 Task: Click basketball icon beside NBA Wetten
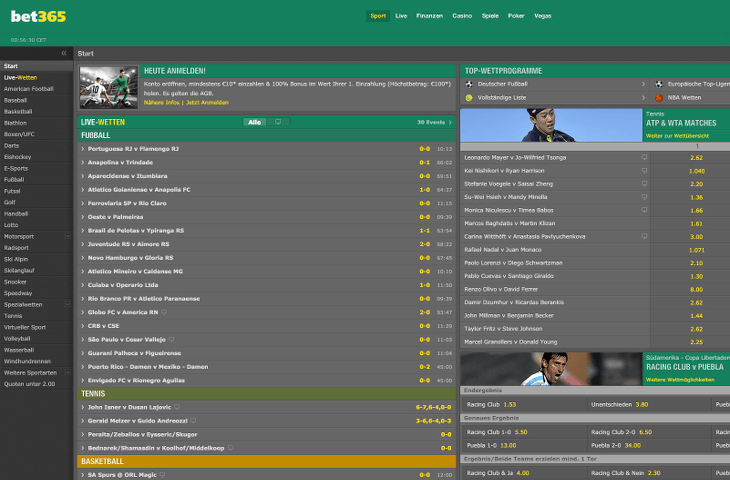point(659,98)
